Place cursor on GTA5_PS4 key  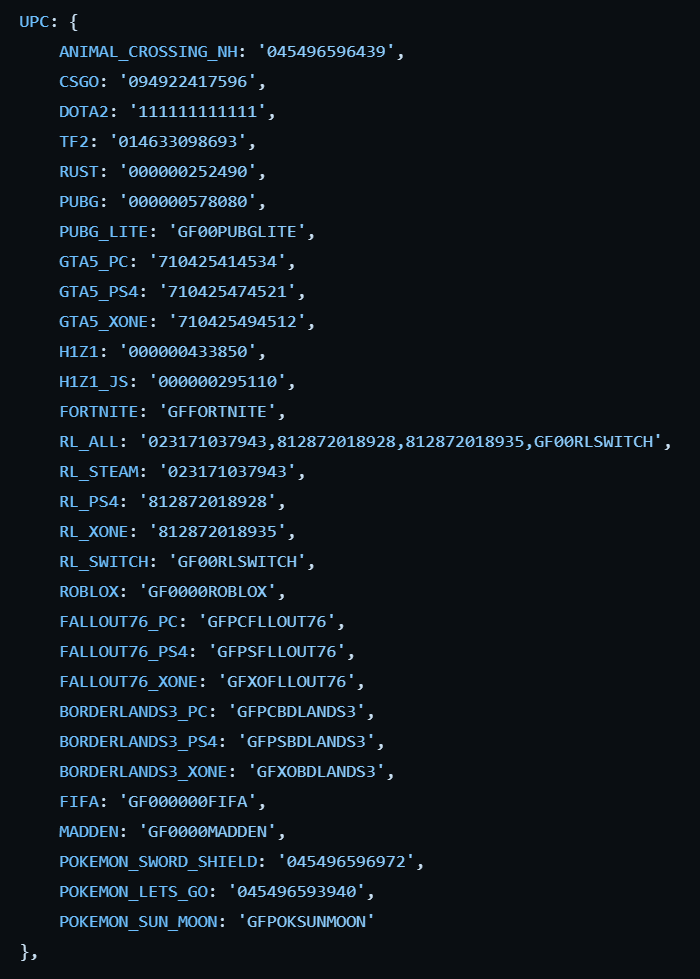point(99,292)
